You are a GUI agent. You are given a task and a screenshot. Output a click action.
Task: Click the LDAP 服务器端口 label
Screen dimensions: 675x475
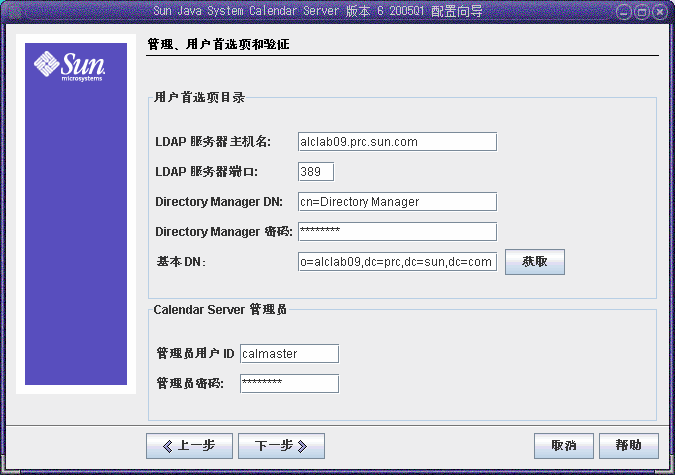click(207, 172)
